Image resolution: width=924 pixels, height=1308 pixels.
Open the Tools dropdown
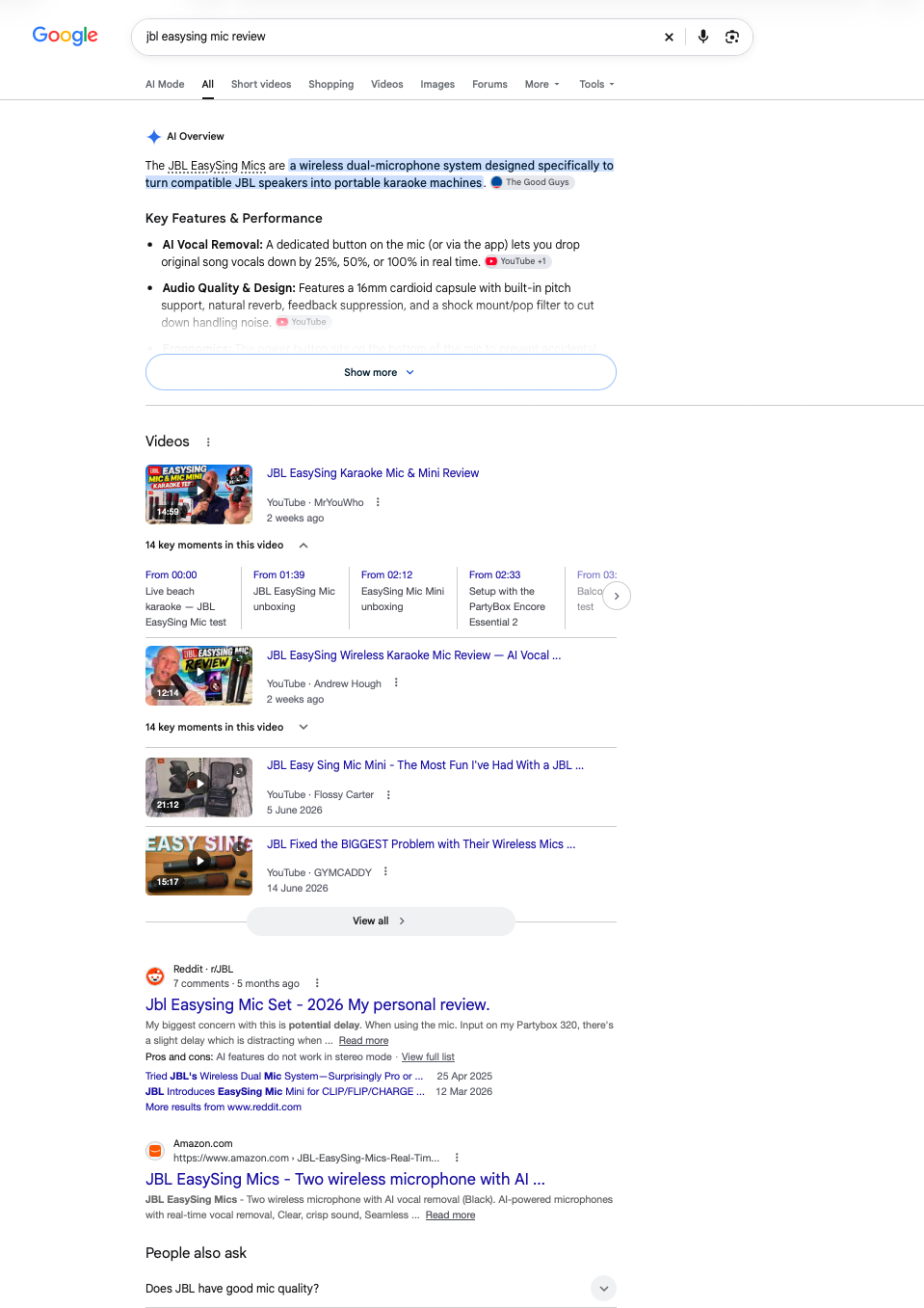coord(596,85)
